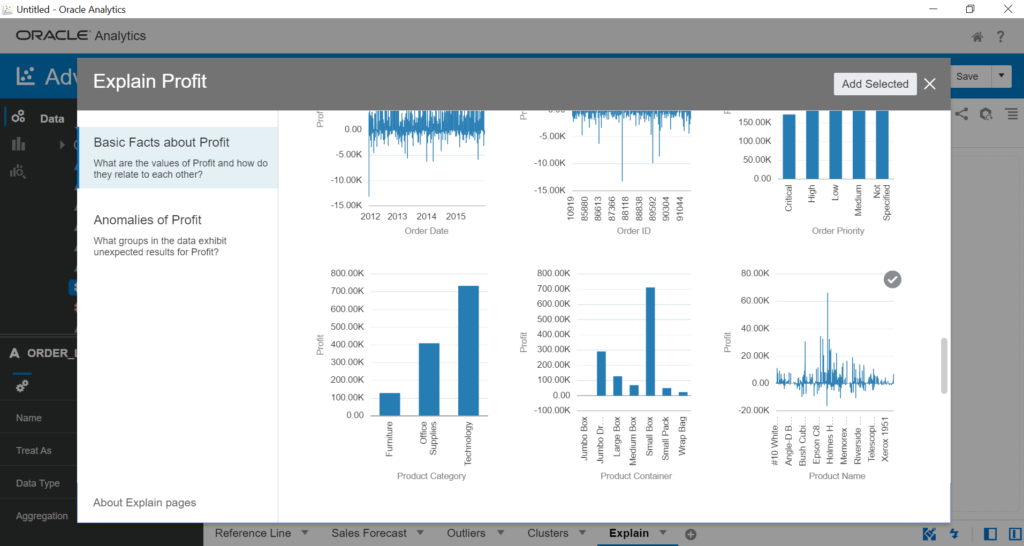Select the Profit by Product Container chart
The width and height of the screenshot is (1024, 546).
click(607, 374)
